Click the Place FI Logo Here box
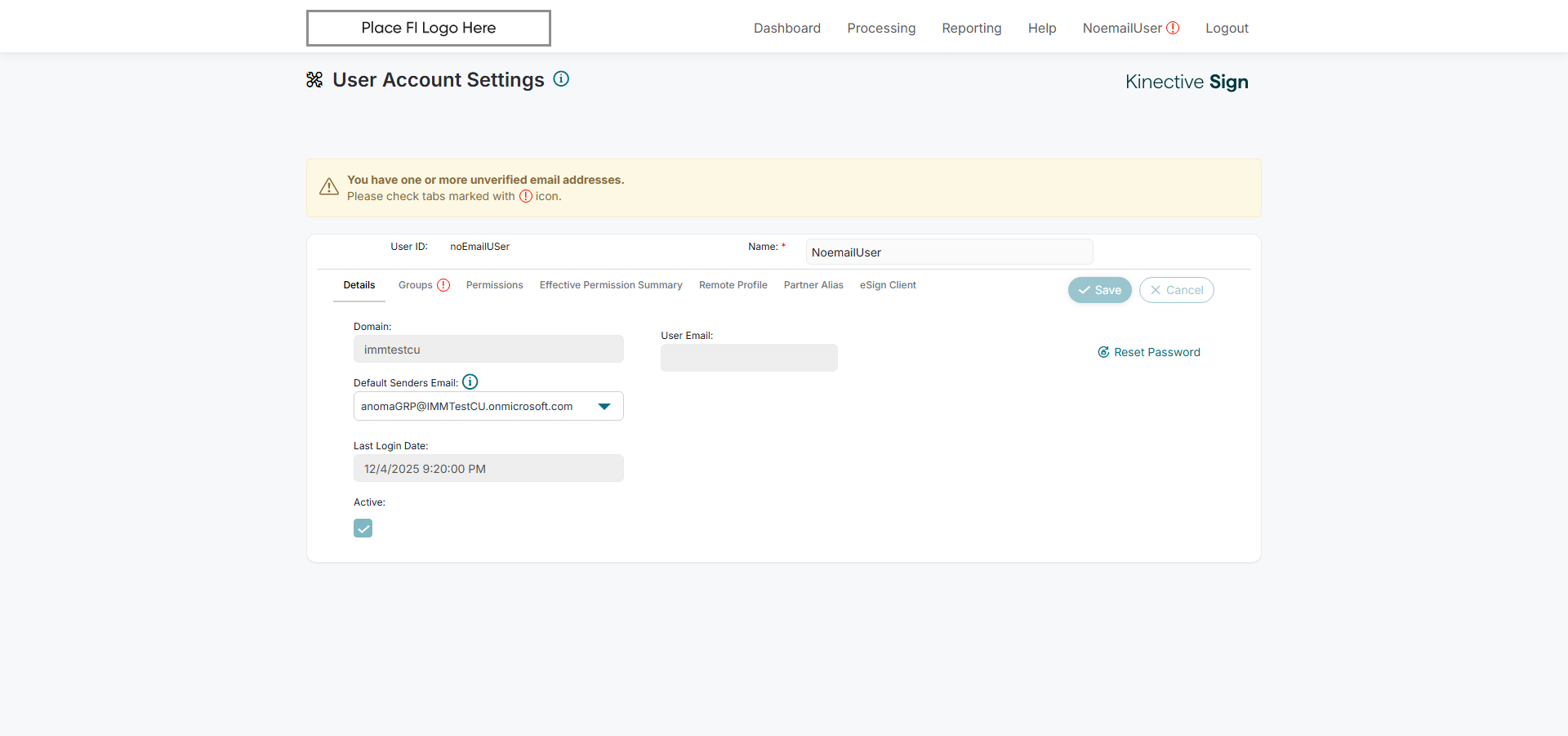Image resolution: width=1568 pixels, height=736 pixels. click(x=429, y=28)
